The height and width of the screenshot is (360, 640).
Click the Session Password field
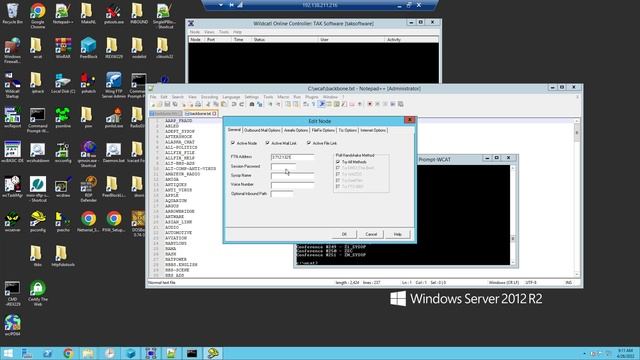[283, 166]
